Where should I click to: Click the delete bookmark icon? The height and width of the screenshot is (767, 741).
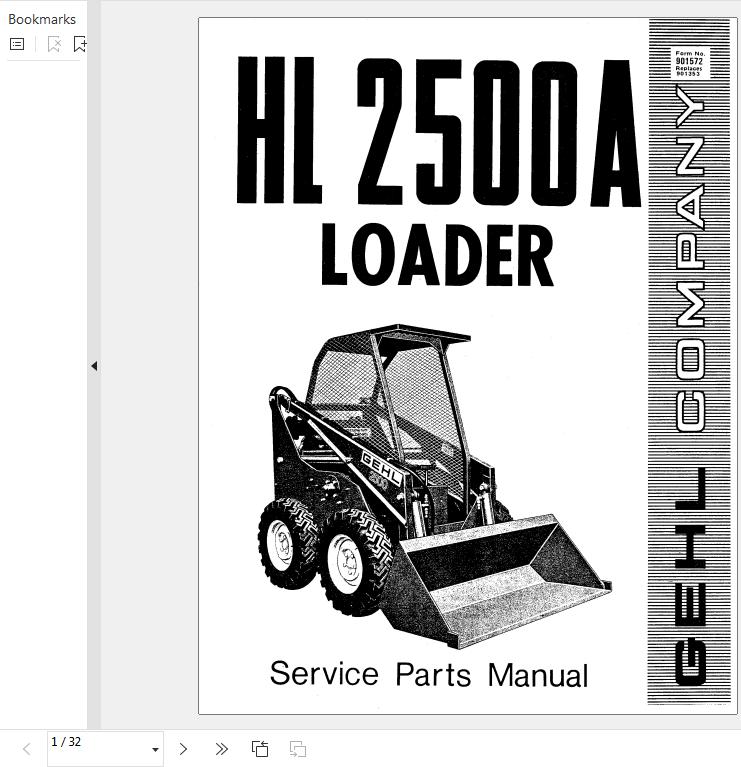point(54,44)
